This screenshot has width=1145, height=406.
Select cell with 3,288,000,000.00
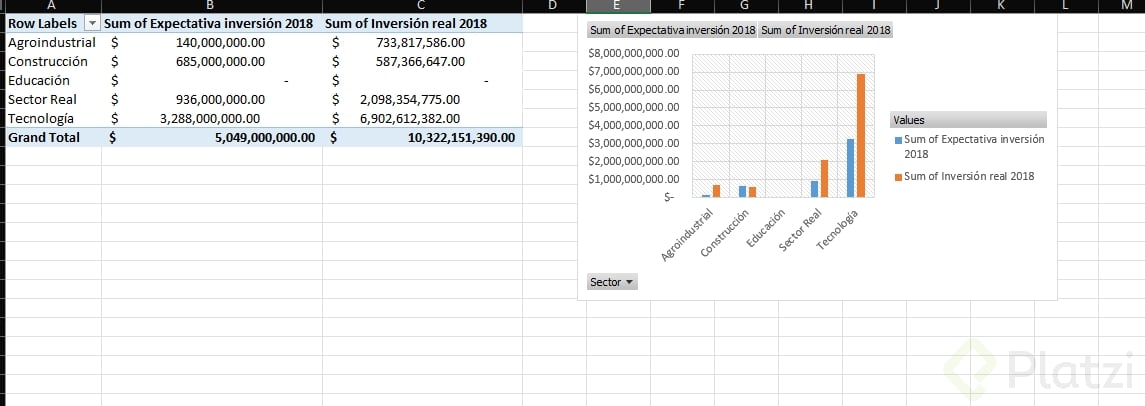pyautogui.click(x=212, y=118)
